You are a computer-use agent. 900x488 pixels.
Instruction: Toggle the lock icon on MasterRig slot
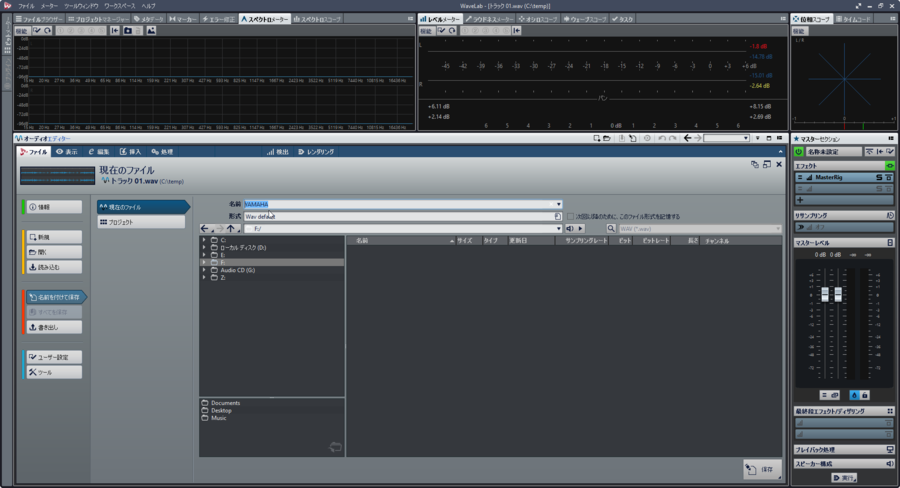(888, 177)
